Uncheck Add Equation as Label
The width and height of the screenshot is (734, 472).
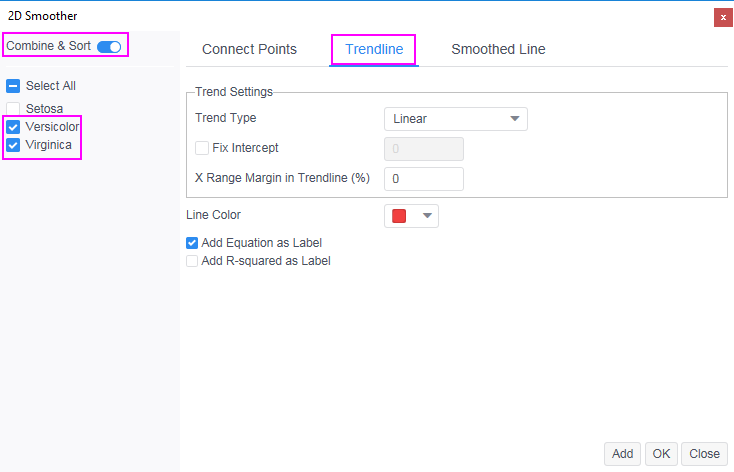(192, 243)
